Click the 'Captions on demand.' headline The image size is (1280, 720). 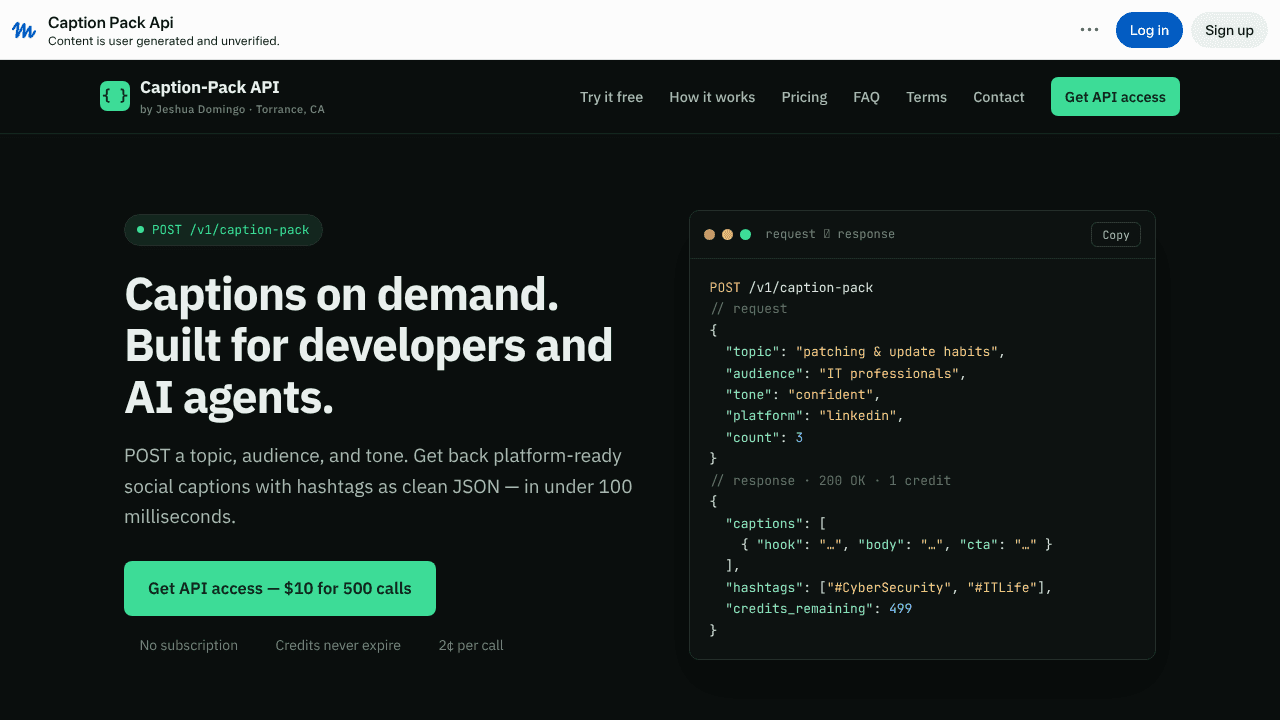(x=341, y=294)
